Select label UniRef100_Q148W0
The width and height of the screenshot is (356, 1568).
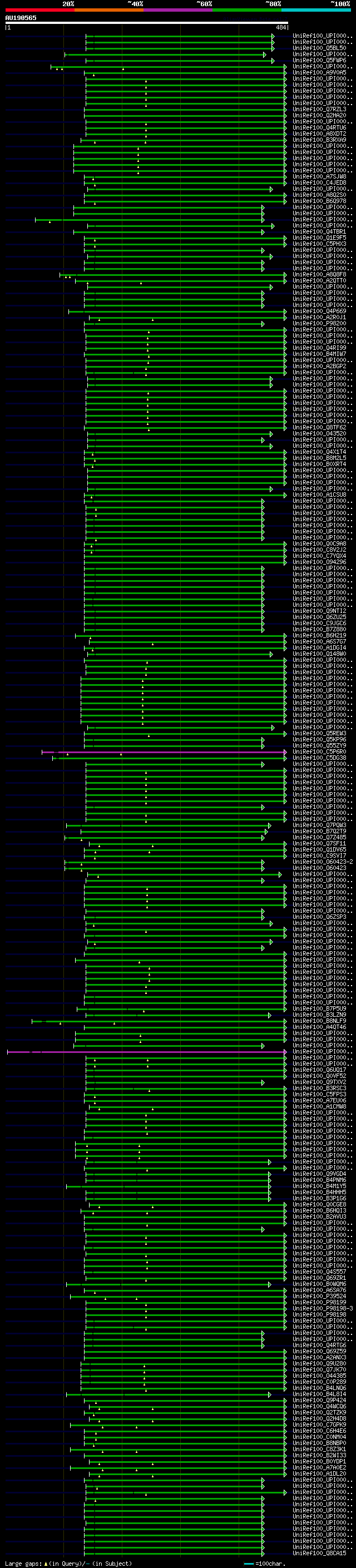tap(319, 654)
